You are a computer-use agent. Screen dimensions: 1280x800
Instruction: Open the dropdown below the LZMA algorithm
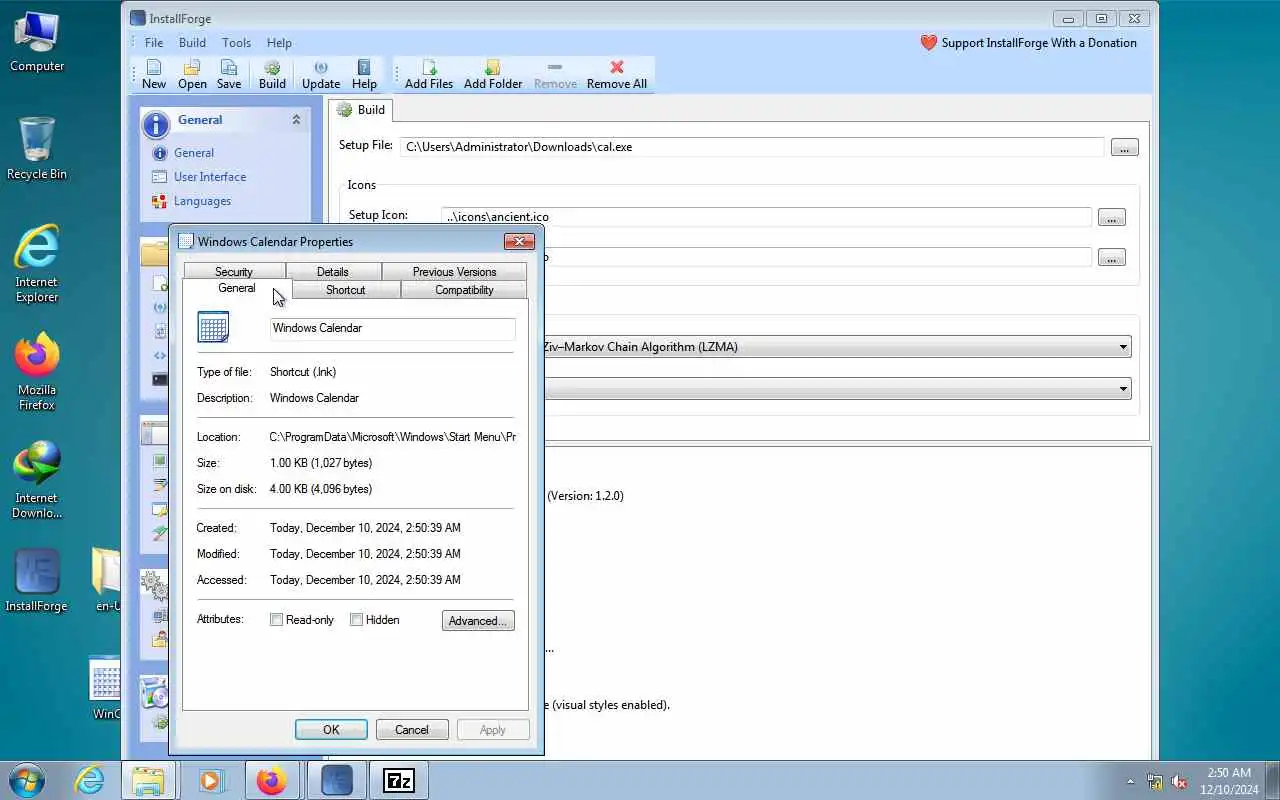click(x=1123, y=388)
